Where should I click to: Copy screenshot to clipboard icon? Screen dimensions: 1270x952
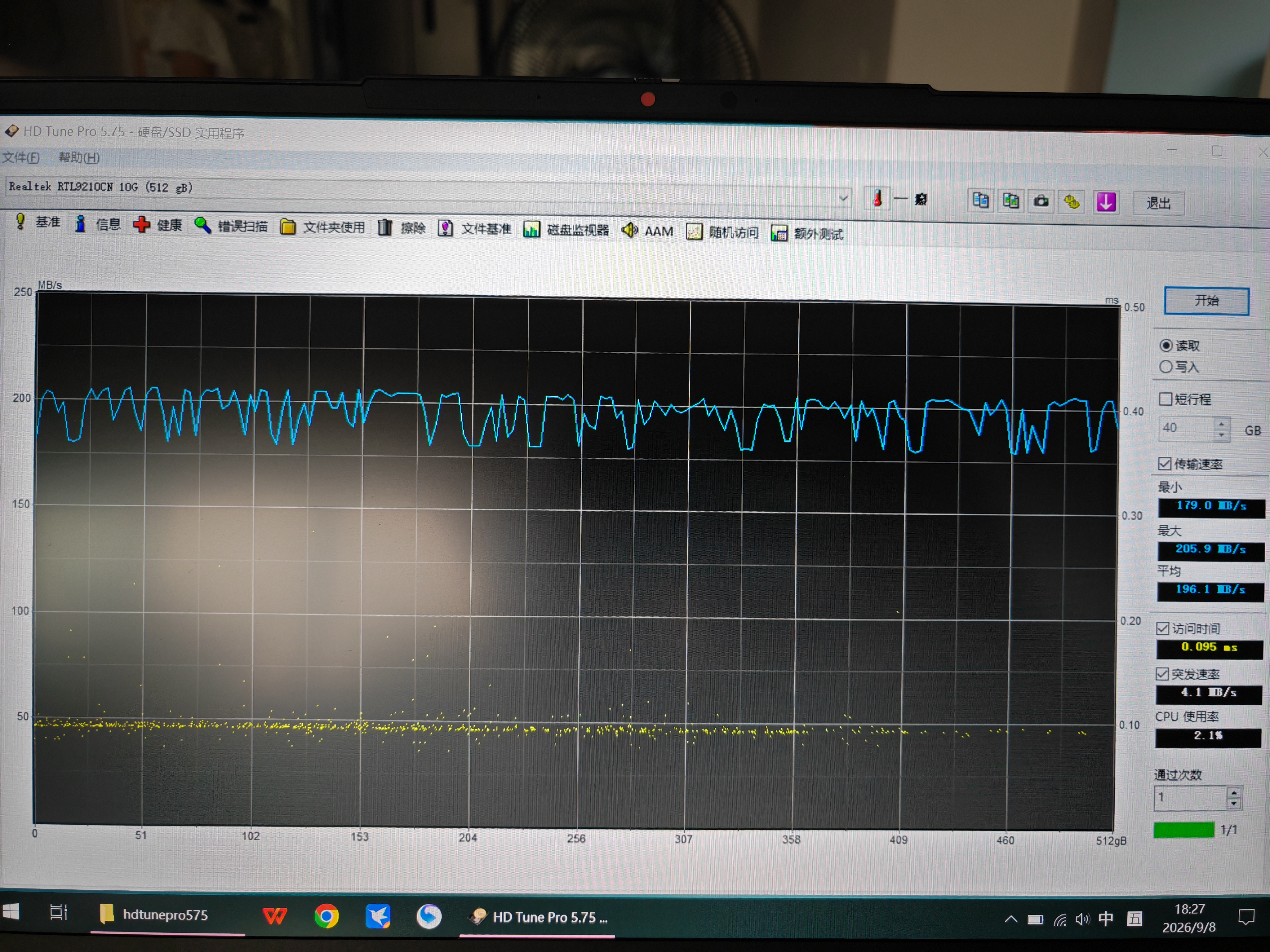tap(1010, 201)
